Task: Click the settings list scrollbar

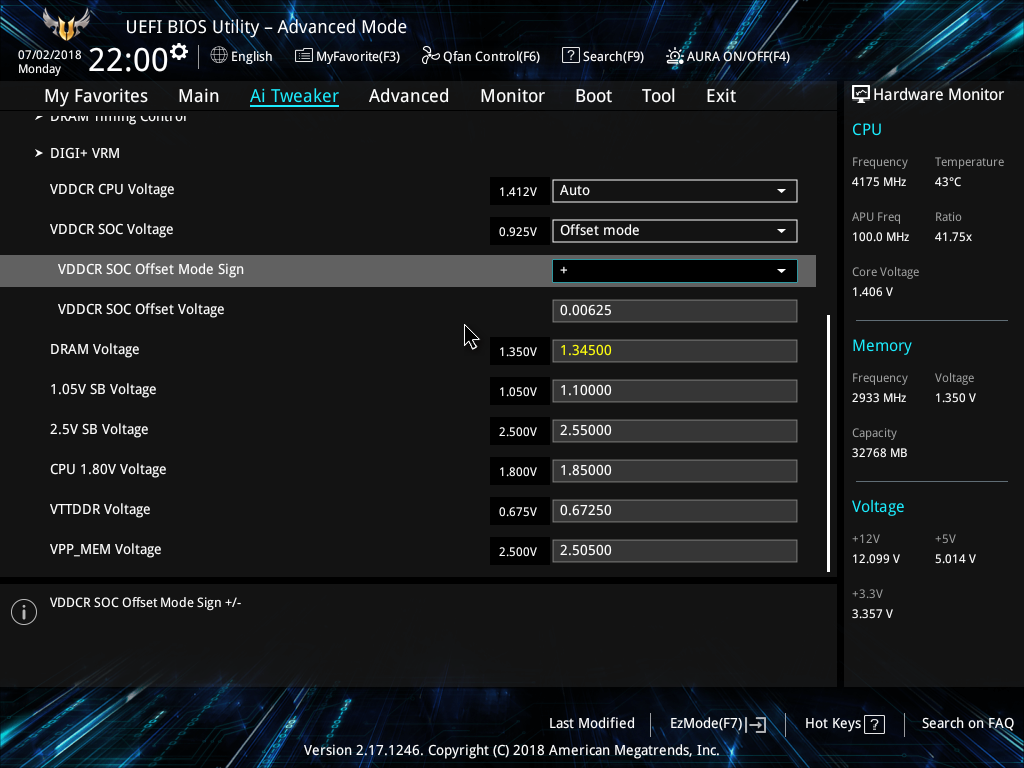Action: [x=828, y=443]
